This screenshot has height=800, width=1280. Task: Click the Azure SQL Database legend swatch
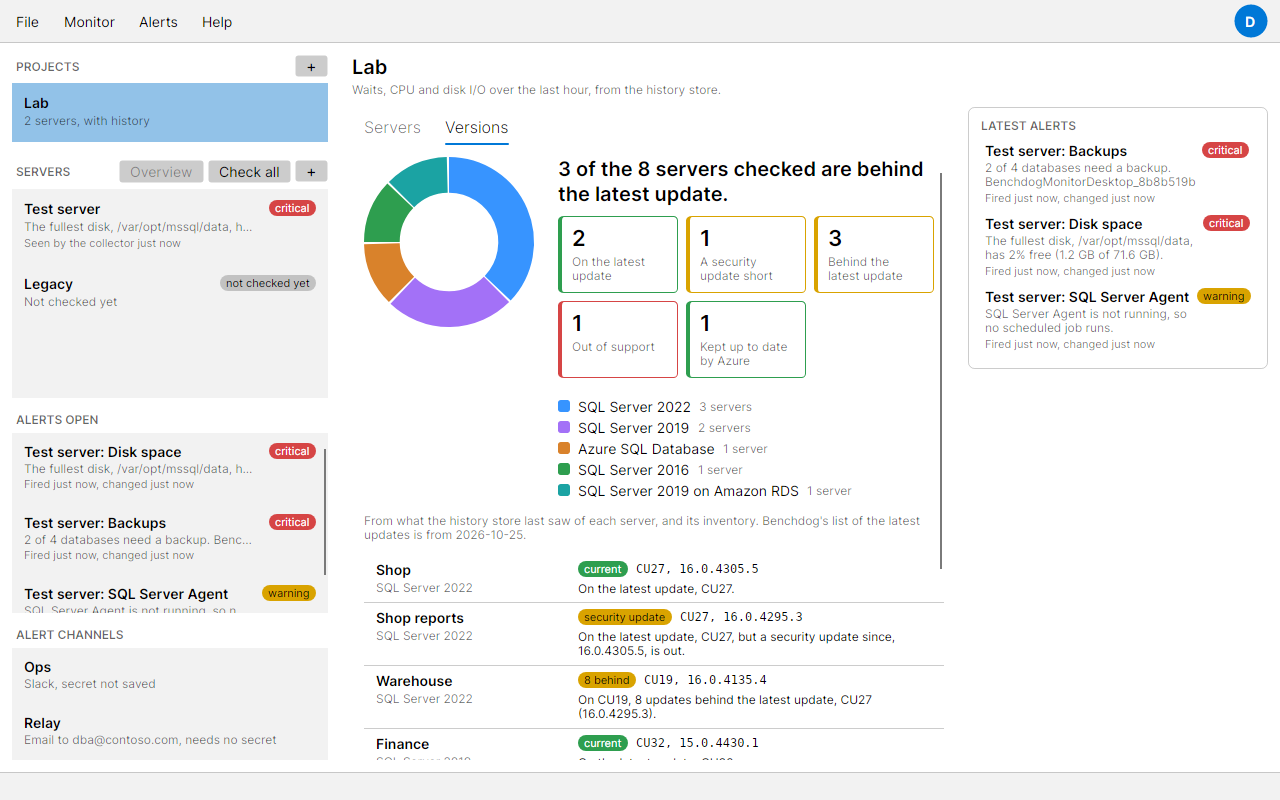[564, 449]
